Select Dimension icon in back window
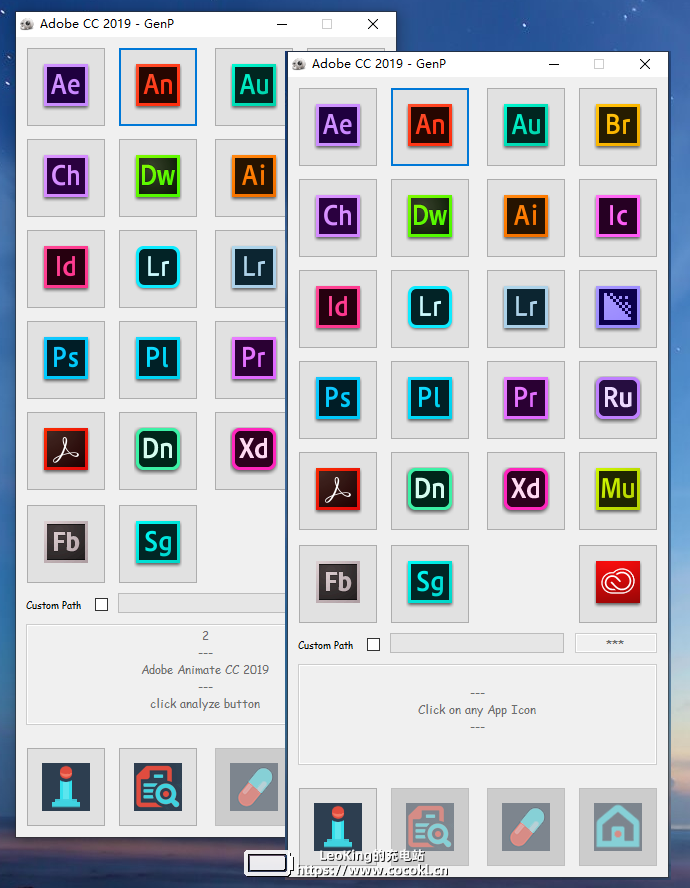Viewport: 690px width, 888px height. [x=157, y=451]
